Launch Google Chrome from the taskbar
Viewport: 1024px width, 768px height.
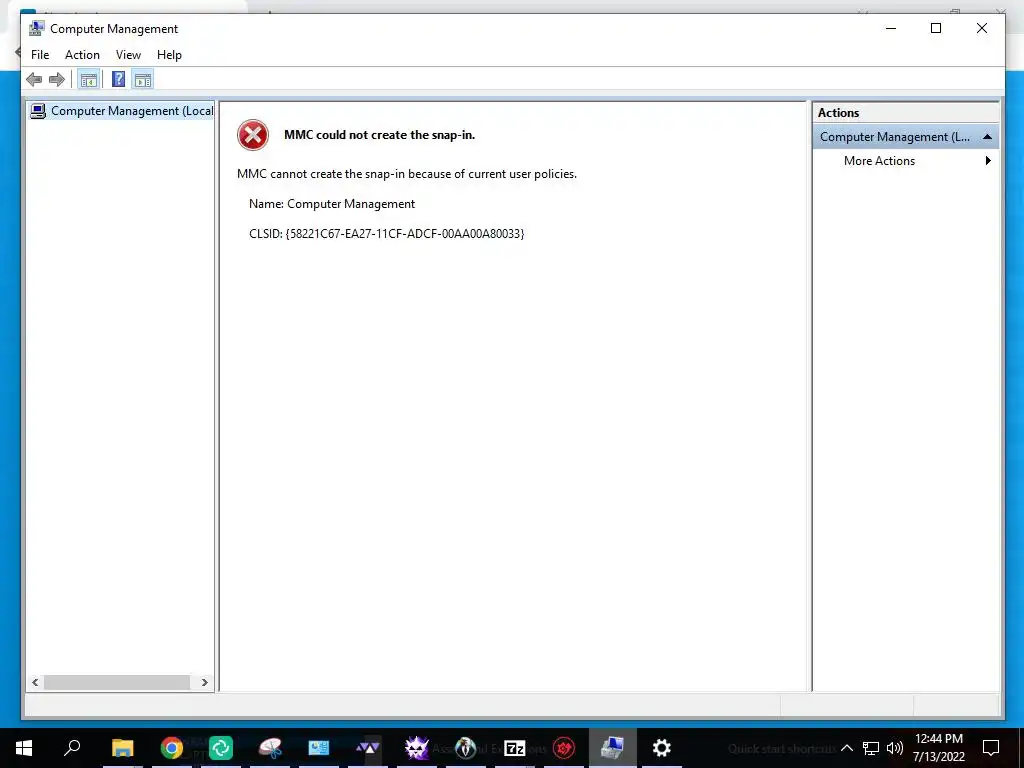(x=172, y=748)
